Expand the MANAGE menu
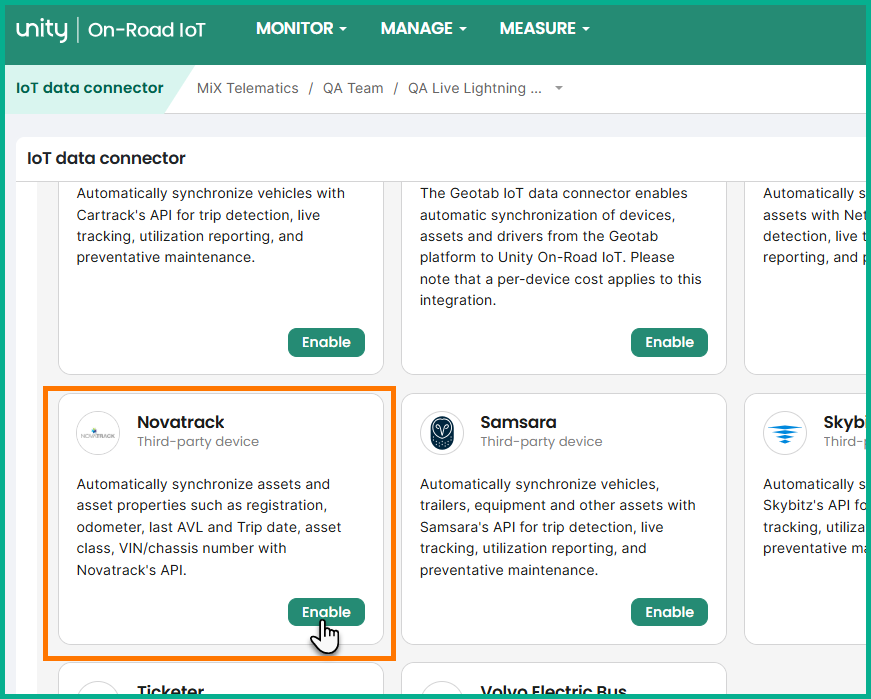 pyautogui.click(x=423, y=29)
